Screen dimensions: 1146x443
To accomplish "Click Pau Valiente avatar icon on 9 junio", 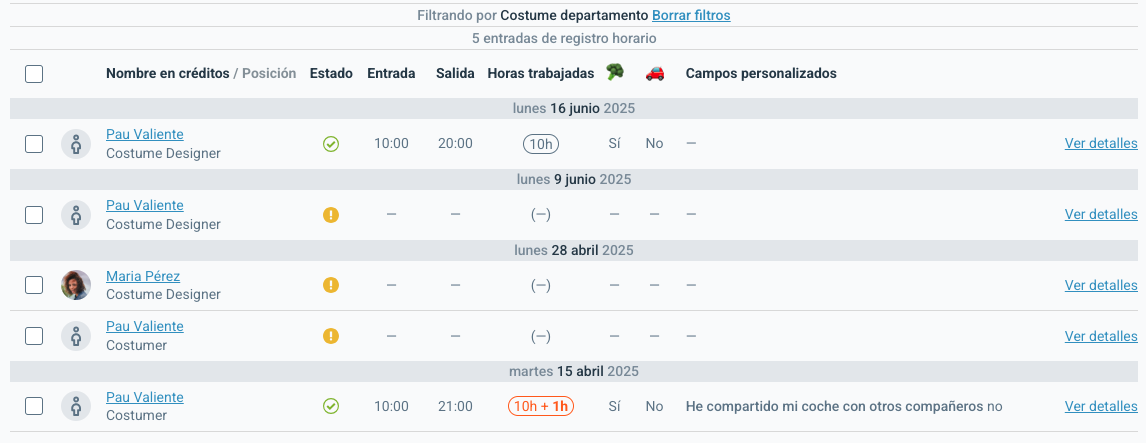I will pos(76,215).
